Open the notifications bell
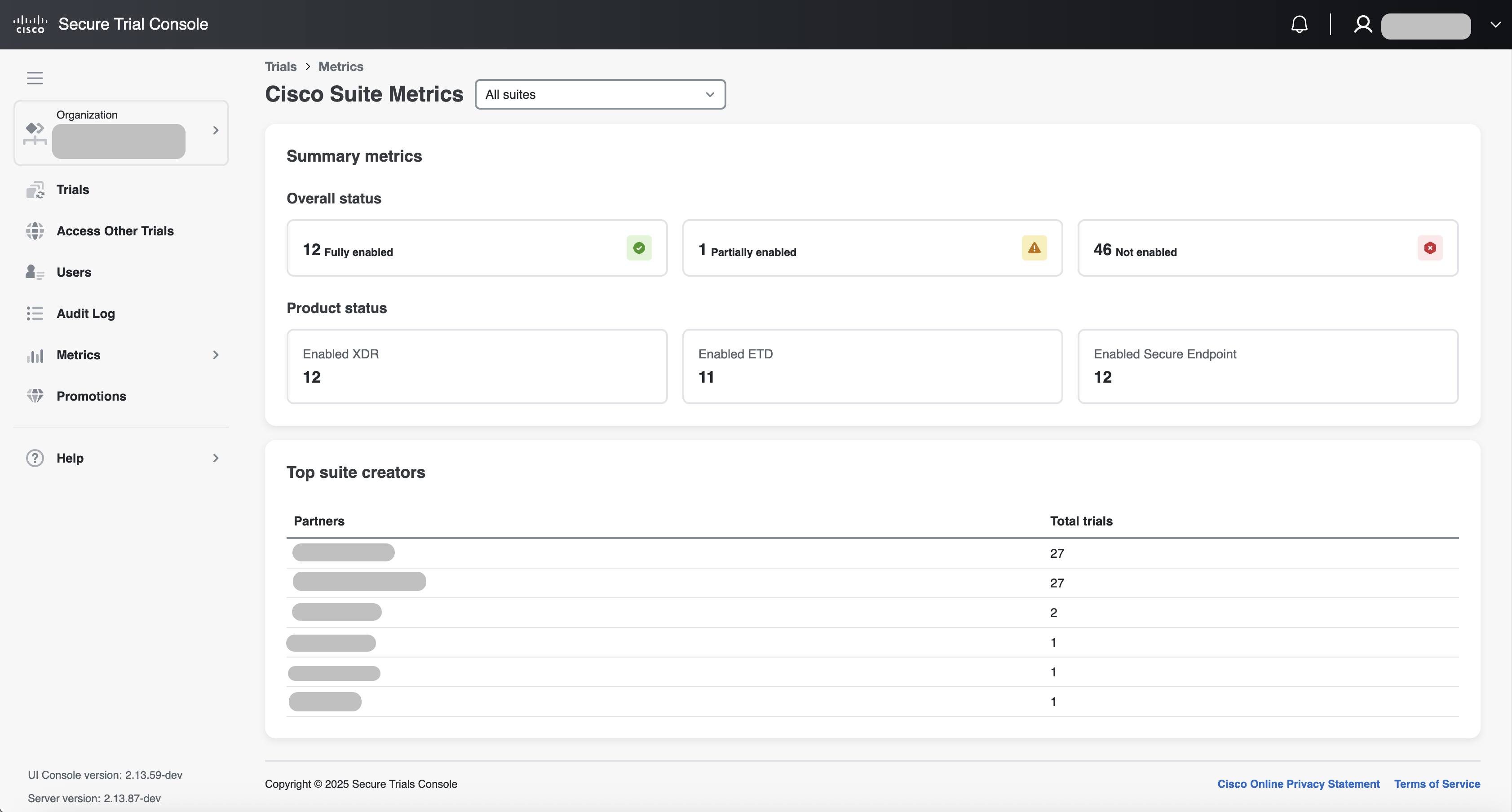The width and height of the screenshot is (1512, 812). point(1299,24)
